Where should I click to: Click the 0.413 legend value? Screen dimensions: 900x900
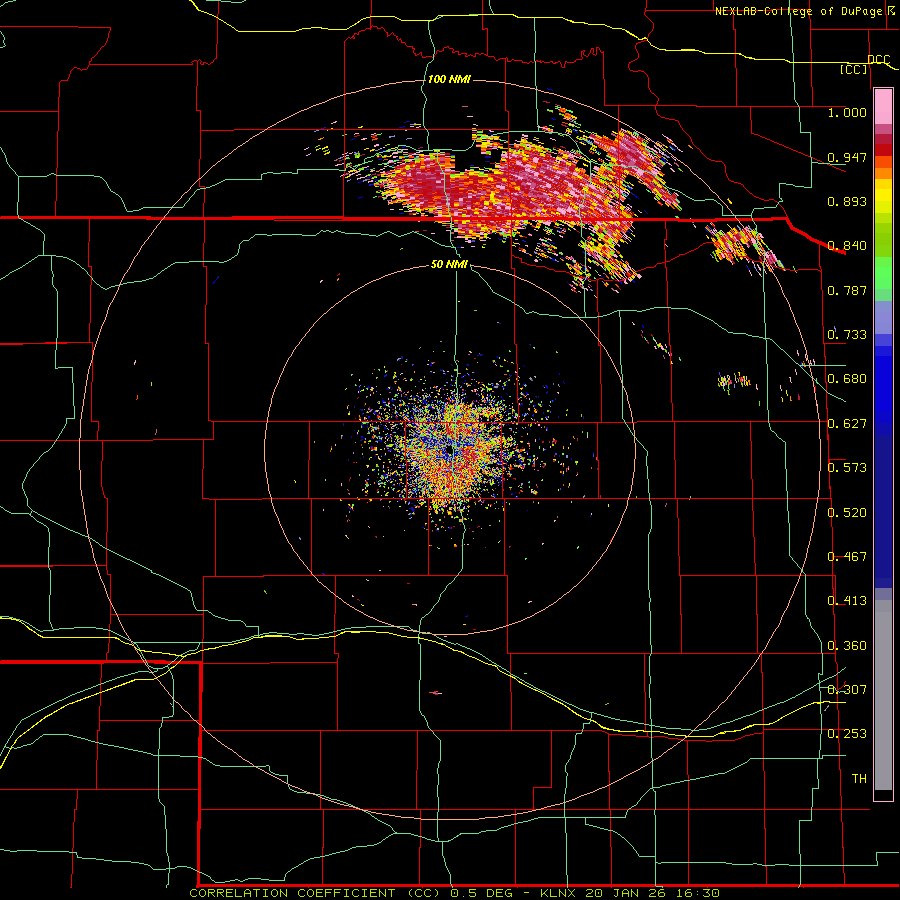(x=847, y=601)
